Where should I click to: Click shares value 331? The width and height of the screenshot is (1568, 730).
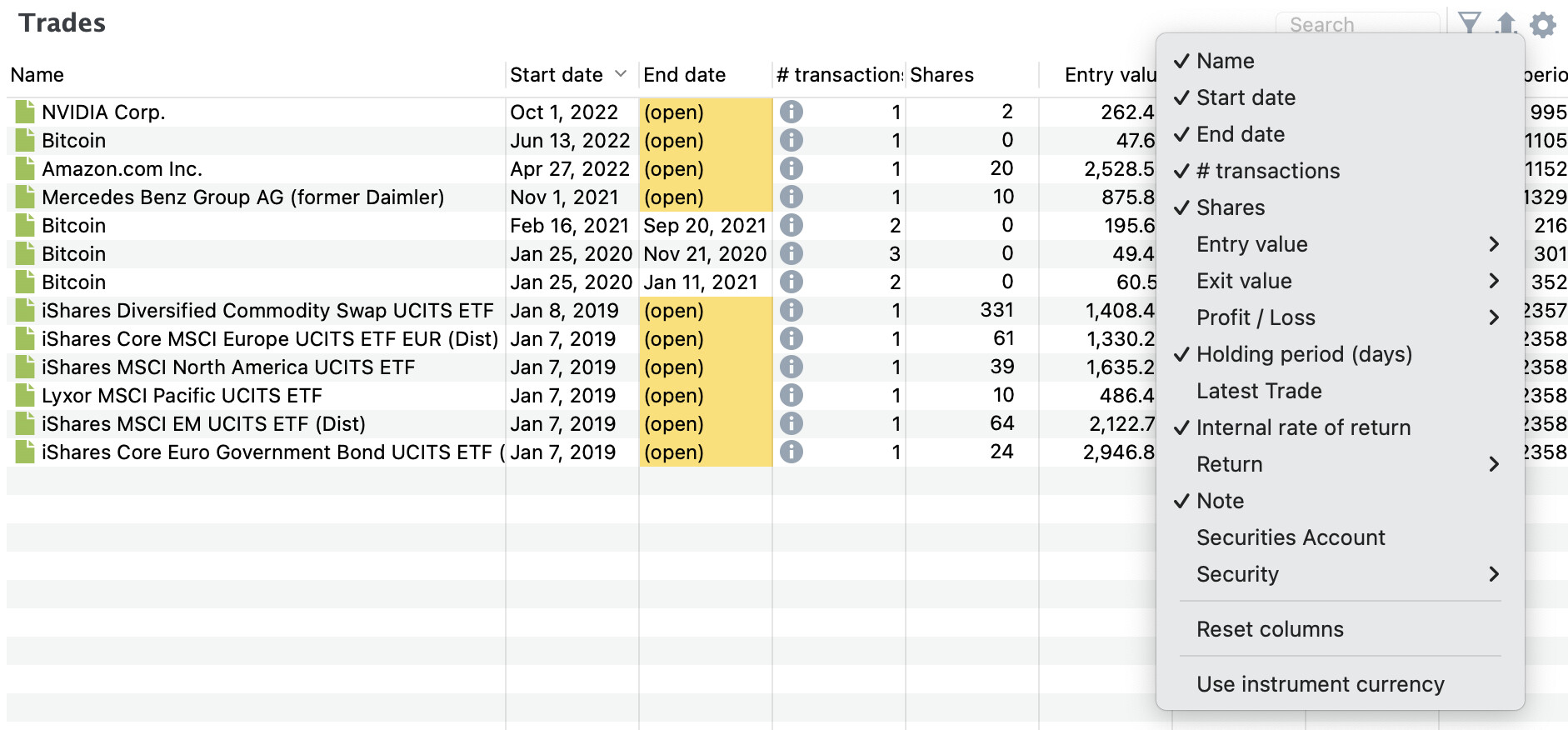997,310
